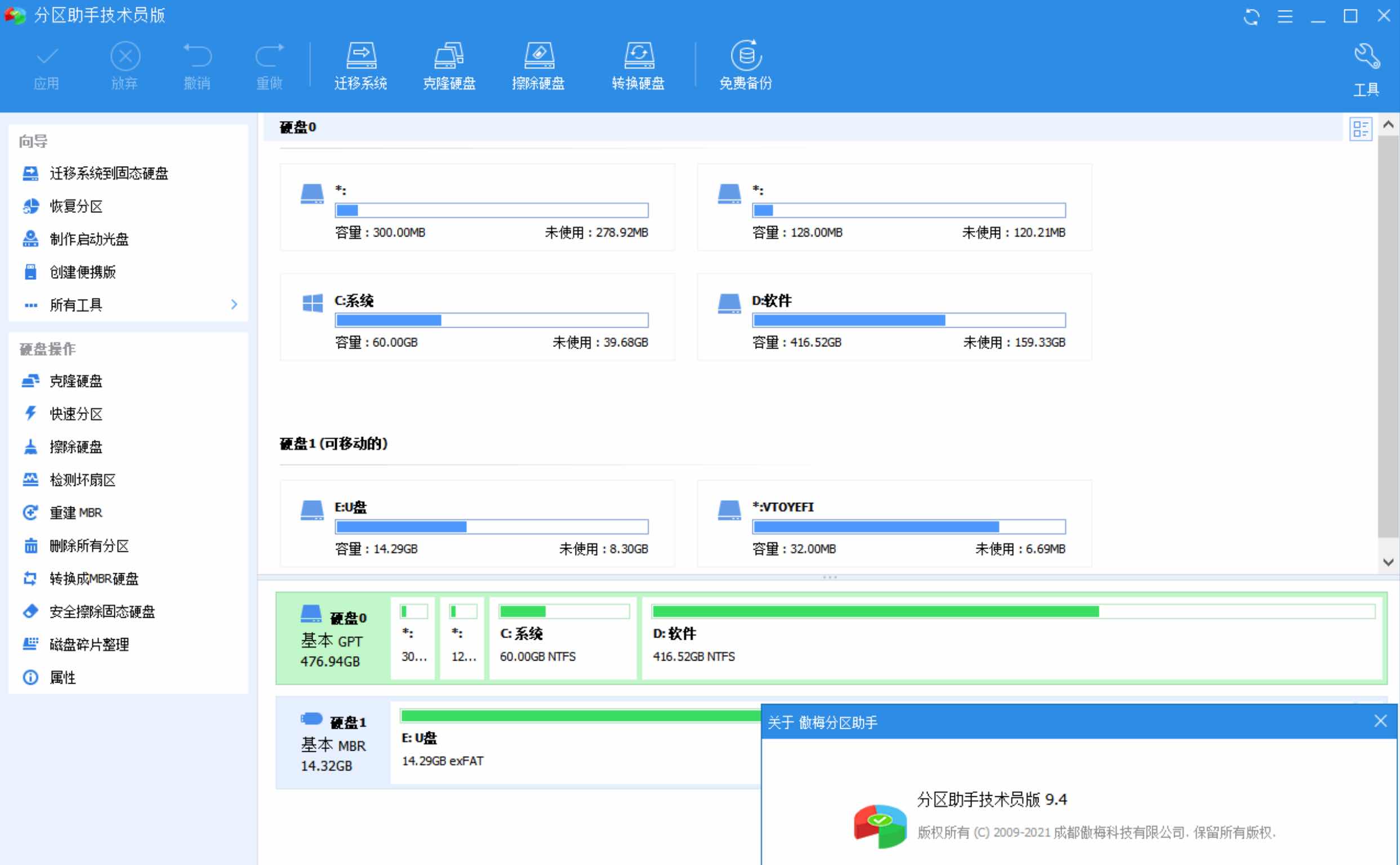Screen dimensions: 1400x865
Task: Open Convert Disk (转换硬盘) toolbar tool
Action: click(x=638, y=66)
